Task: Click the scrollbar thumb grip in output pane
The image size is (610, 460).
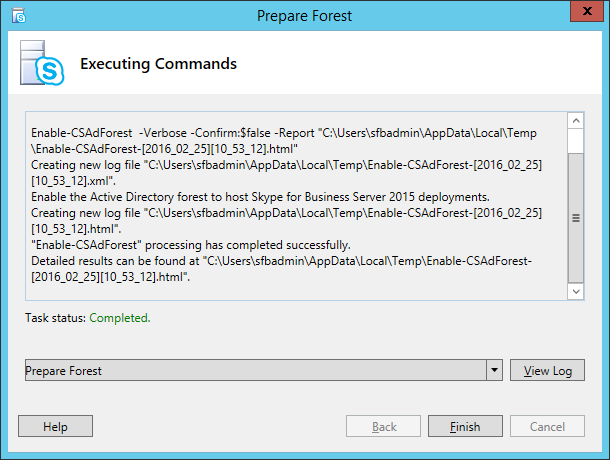Action: (x=576, y=218)
